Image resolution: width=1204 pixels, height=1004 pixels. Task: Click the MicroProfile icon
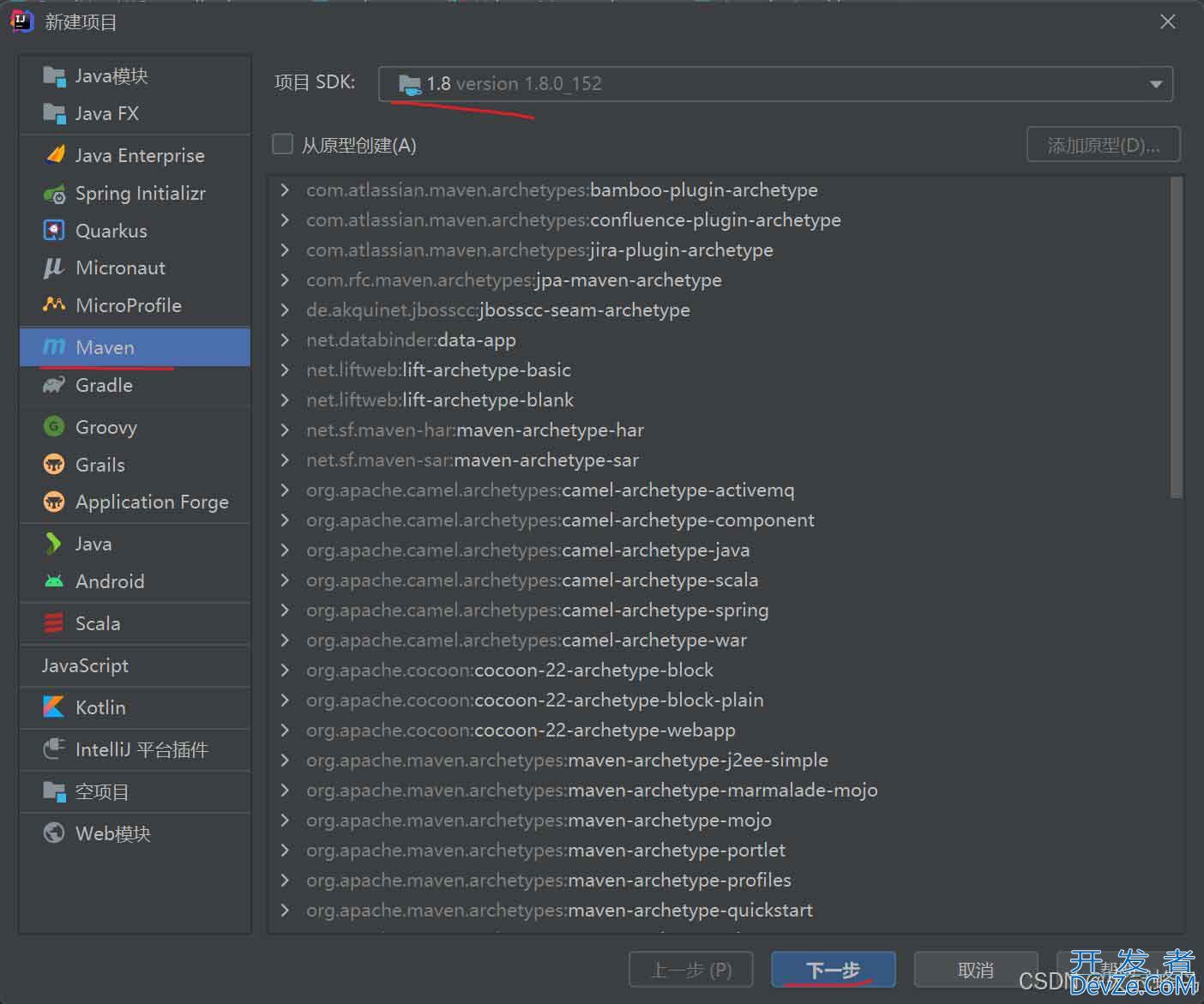[x=54, y=305]
